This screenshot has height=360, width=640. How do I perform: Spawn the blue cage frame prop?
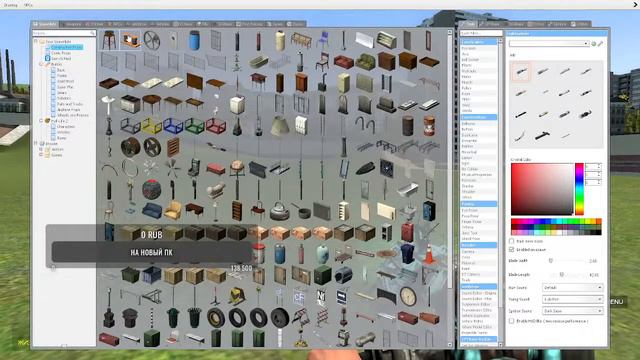pyautogui.click(x=173, y=125)
